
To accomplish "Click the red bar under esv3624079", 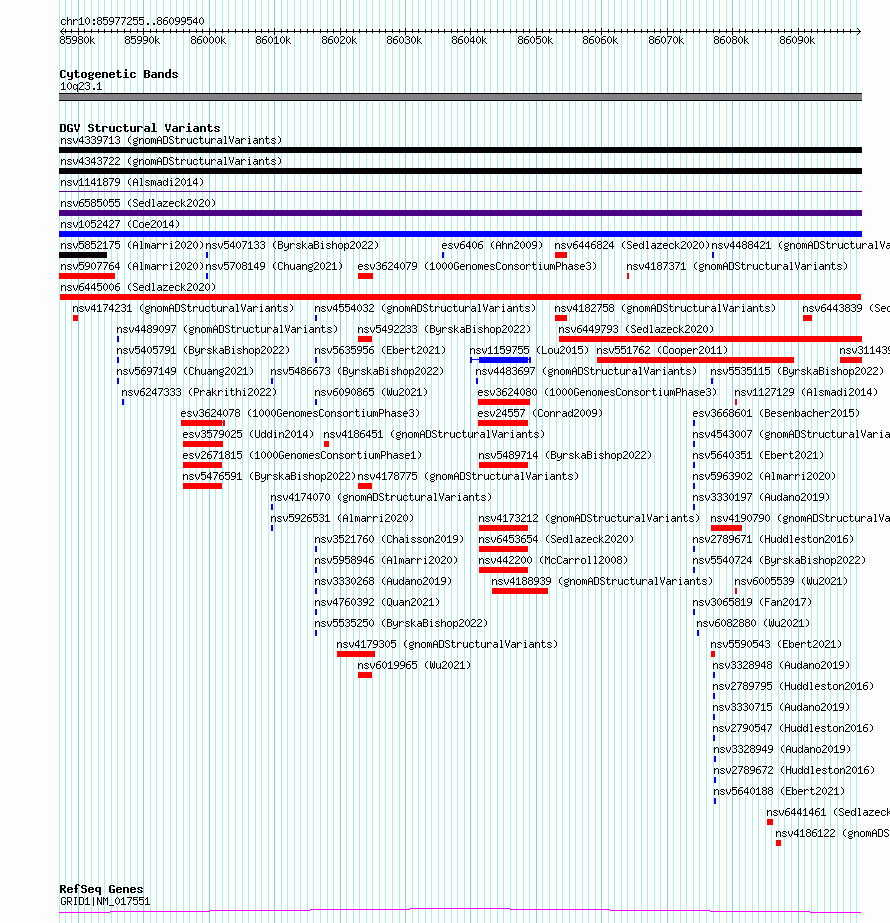I will (366, 276).
